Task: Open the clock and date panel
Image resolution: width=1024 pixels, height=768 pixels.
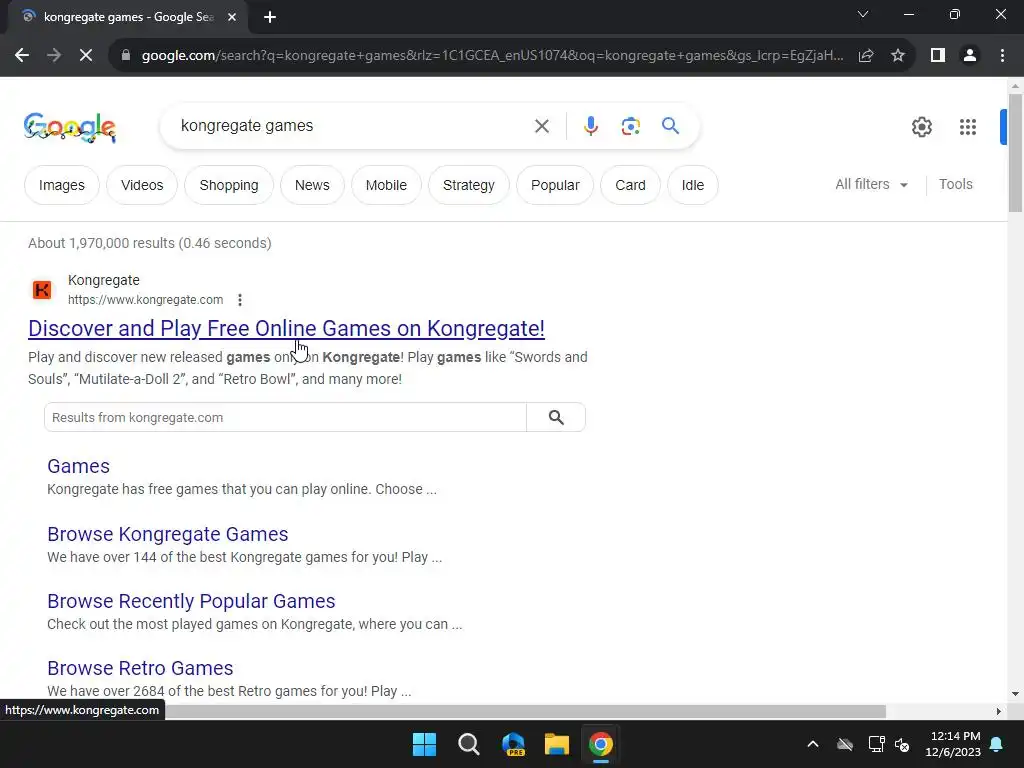Action: (953, 744)
